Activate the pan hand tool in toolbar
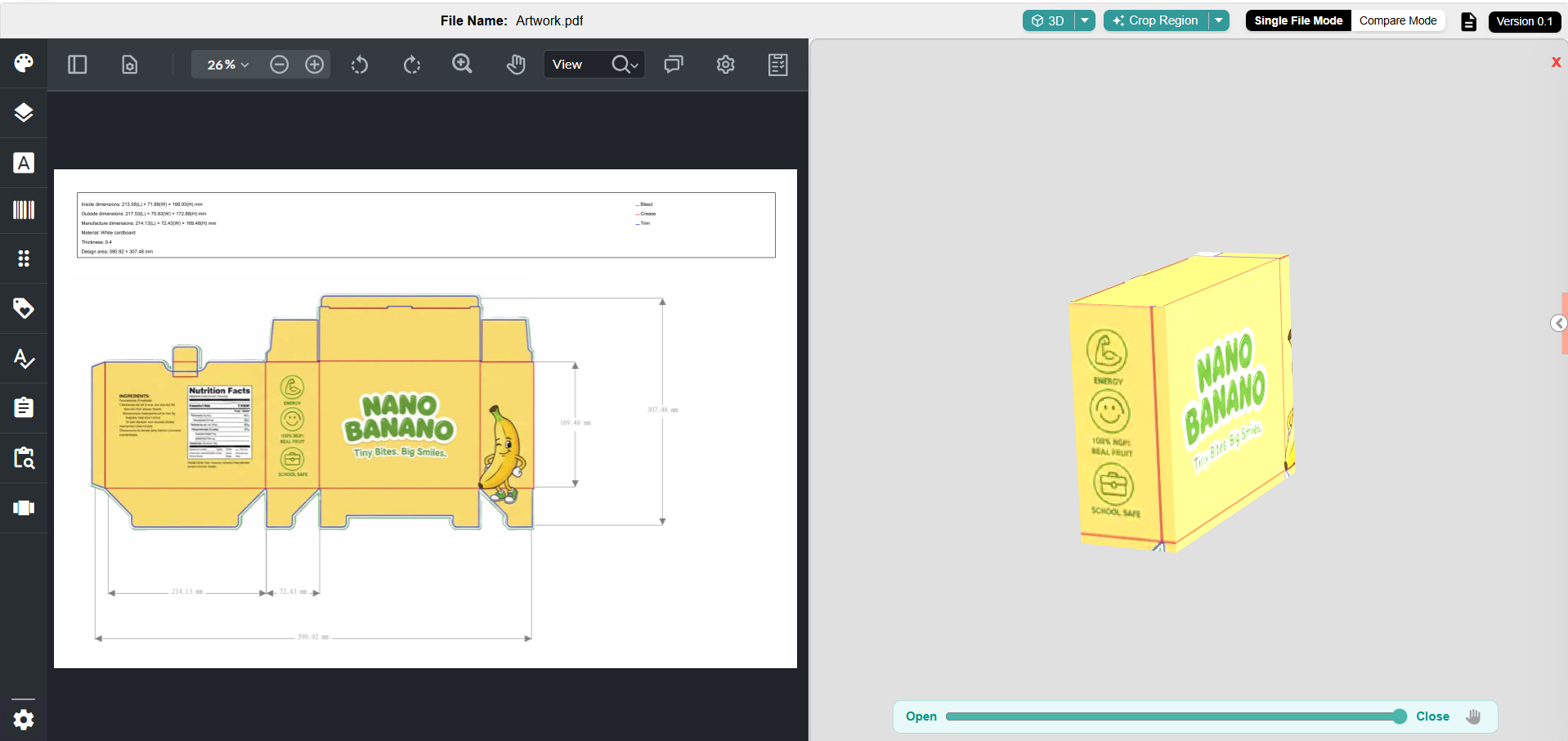The image size is (1568, 741). [516, 65]
